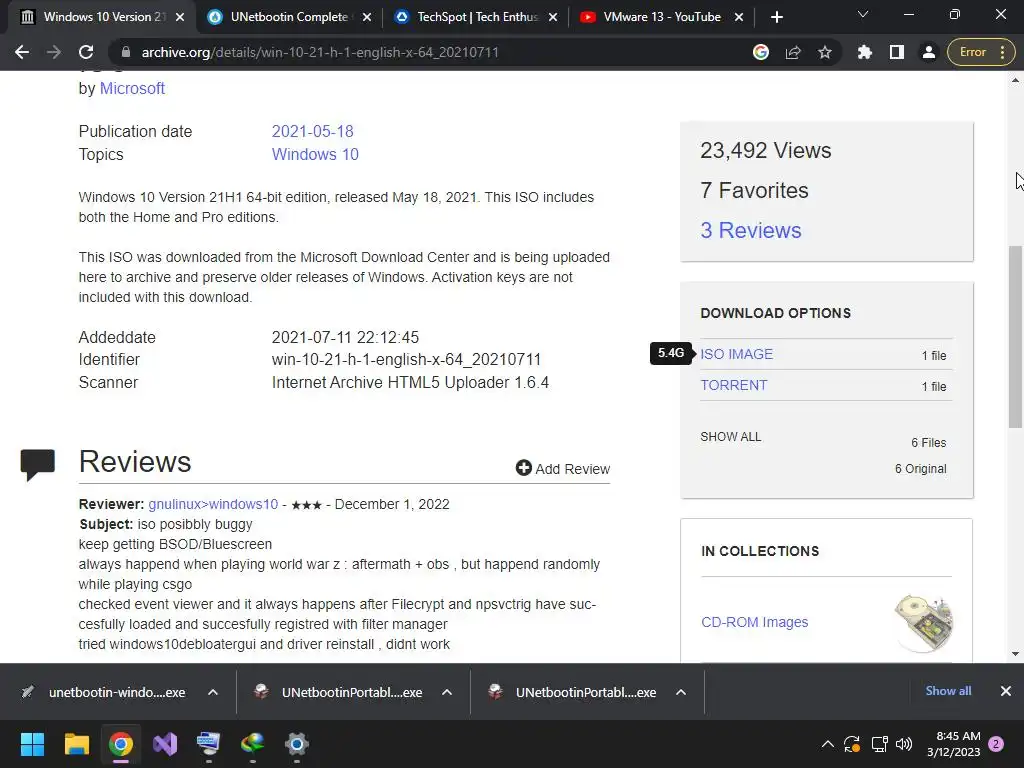This screenshot has height=768, width=1024.
Task: Switch to TechSpot tab
Action: click(x=477, y=17)
